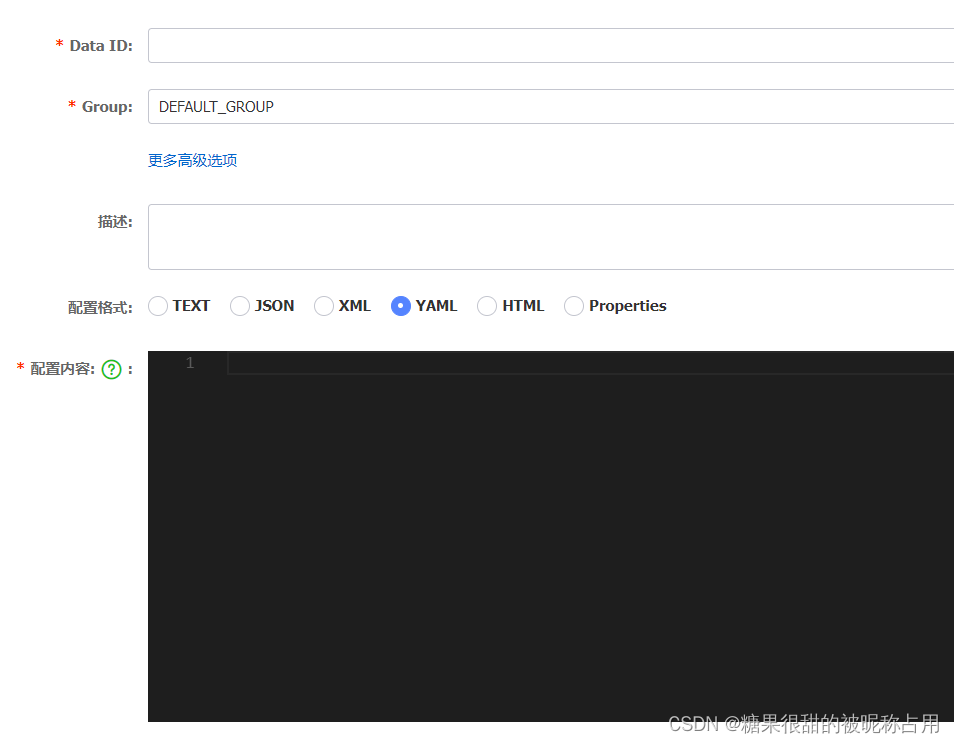Select the XML format radio button
Screen dimensions: 954x743
pyautogui.click(x=324, y=306)
